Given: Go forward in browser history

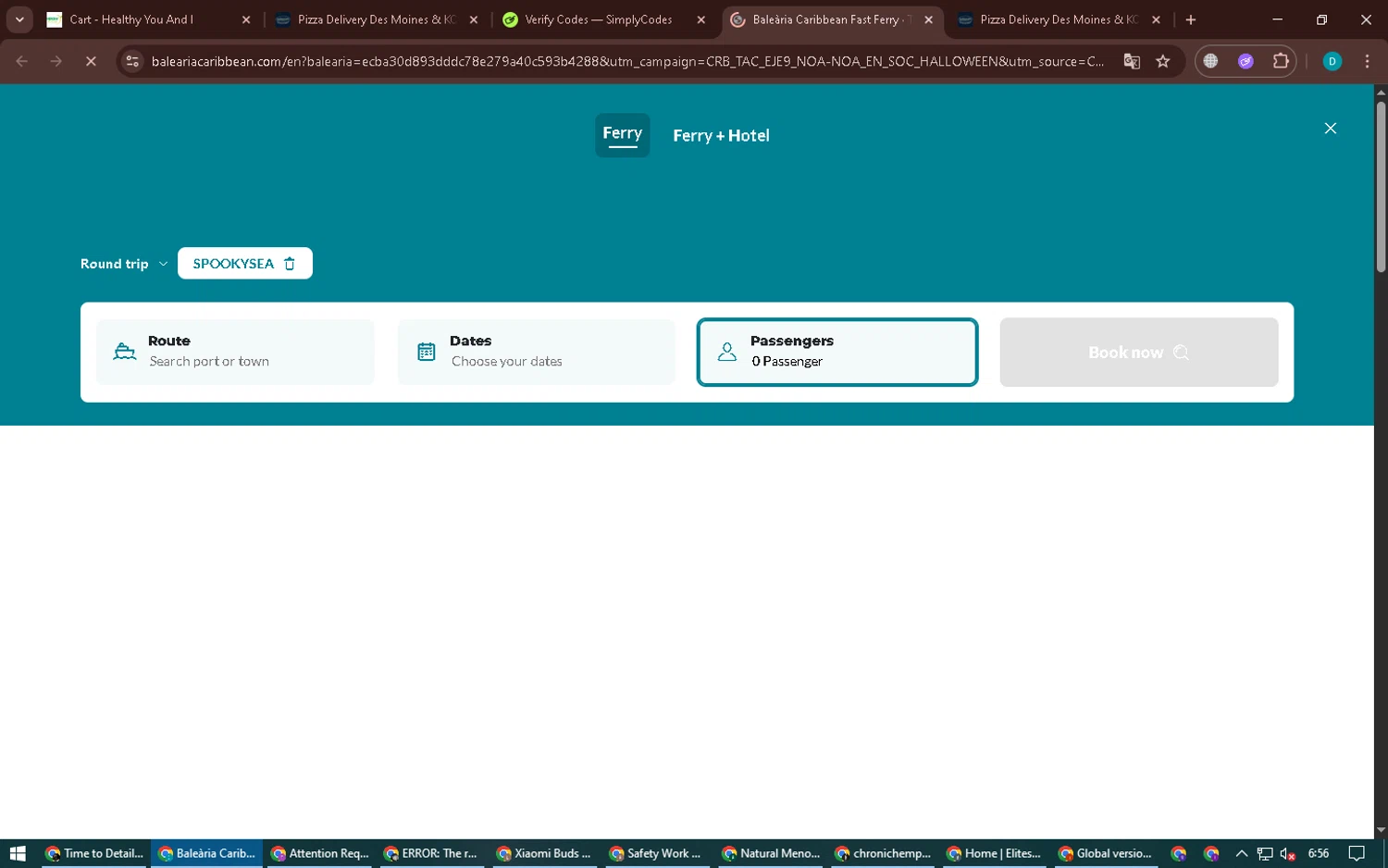Looking at the screenshot, I should point(56,61).
